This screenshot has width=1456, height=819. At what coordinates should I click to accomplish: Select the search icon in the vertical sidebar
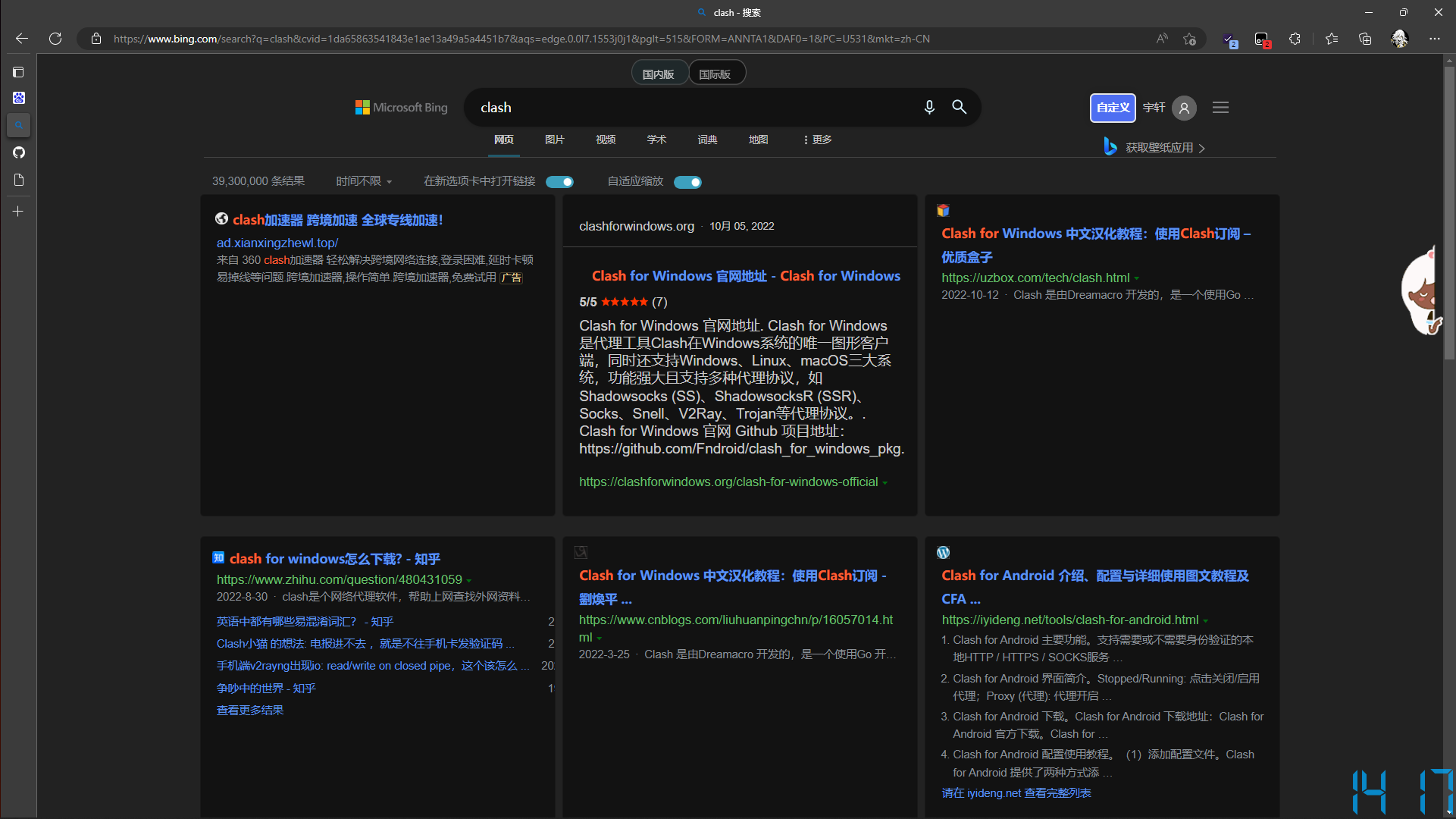[x=18, y=125]
